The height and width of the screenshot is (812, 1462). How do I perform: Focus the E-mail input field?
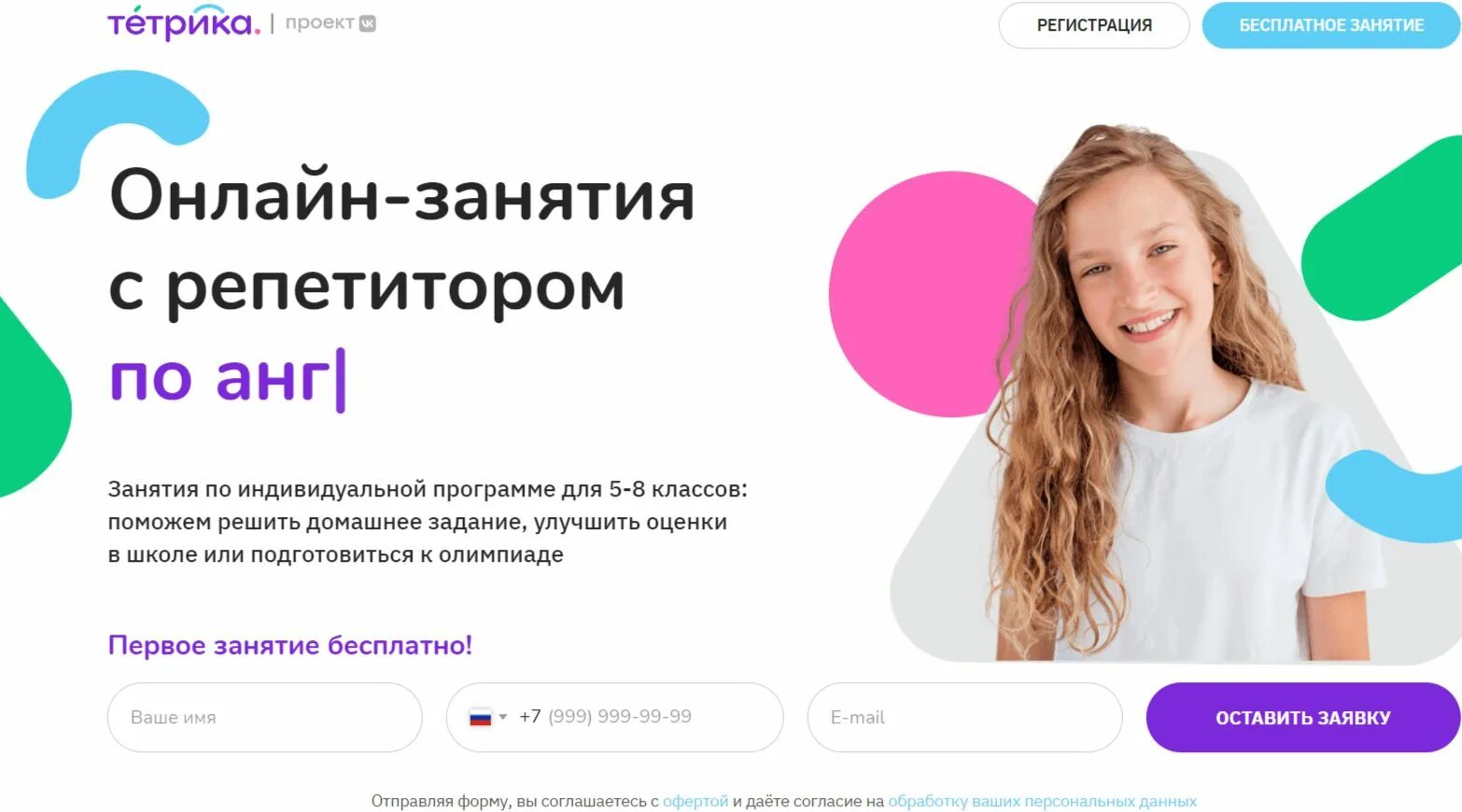click(x=964, y=717)
